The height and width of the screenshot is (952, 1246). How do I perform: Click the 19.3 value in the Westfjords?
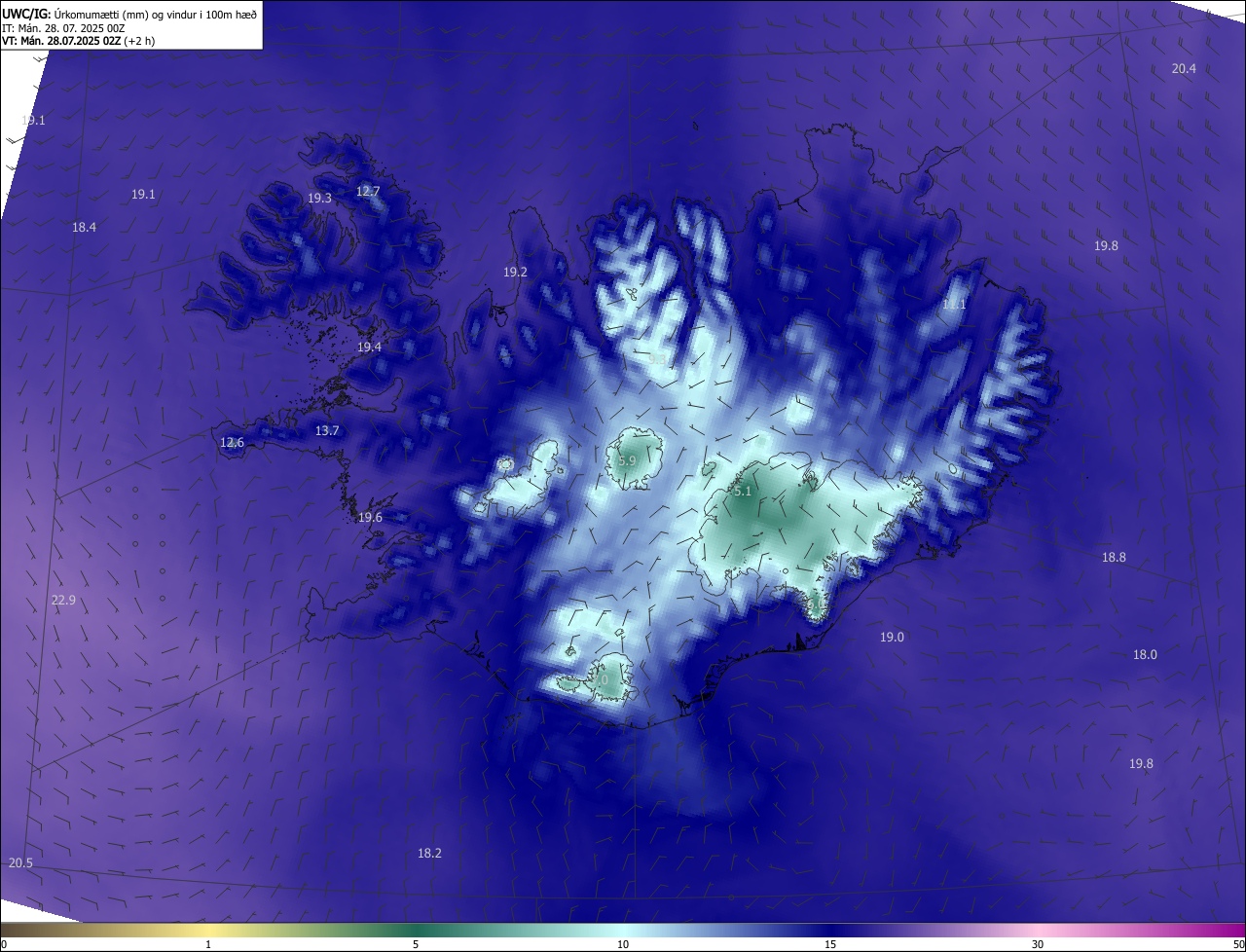pyautogui.click(x=320, y=198)
